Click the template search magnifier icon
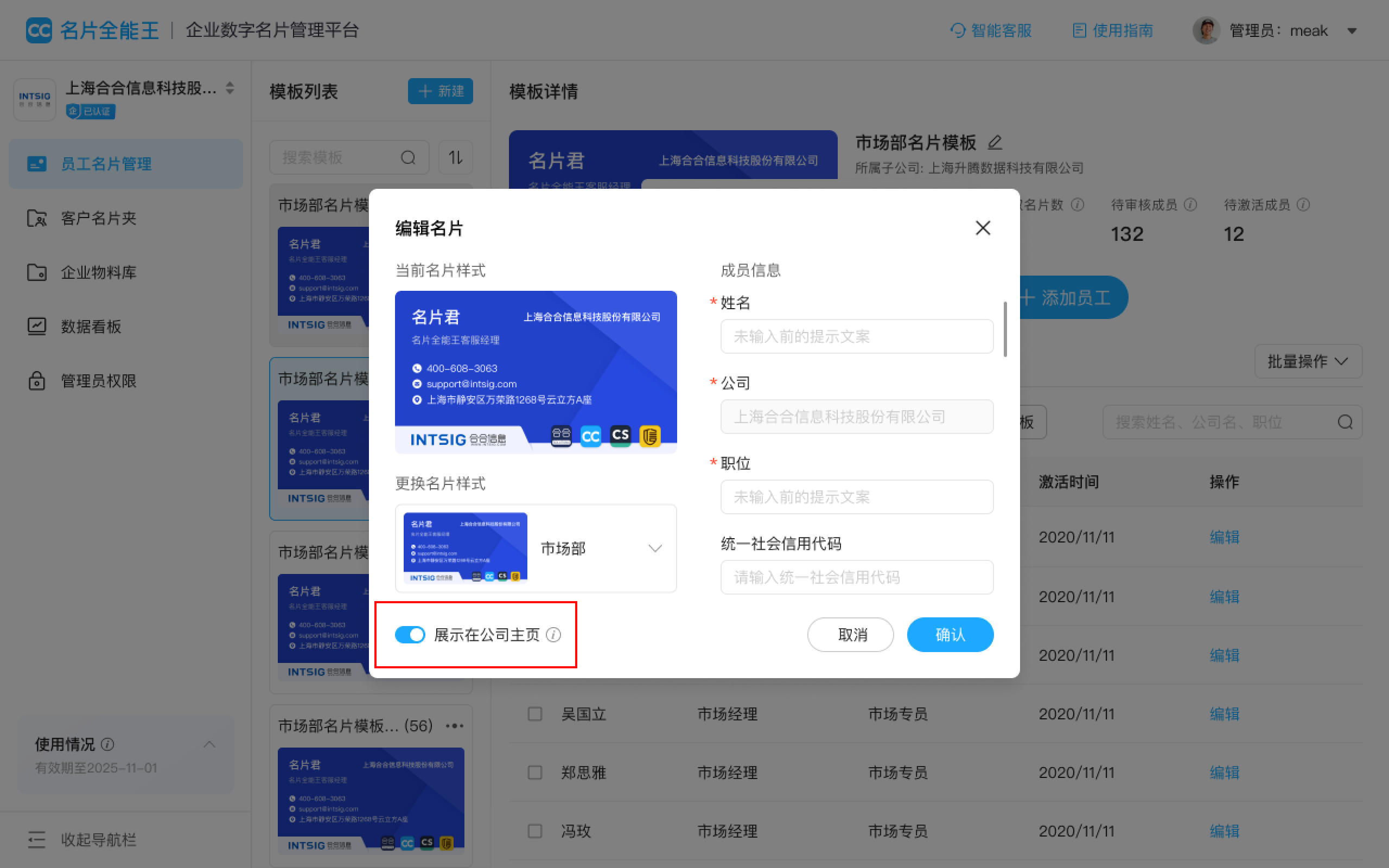The image size is (1389, 868). pyautogui.click(x=408, y=157)
